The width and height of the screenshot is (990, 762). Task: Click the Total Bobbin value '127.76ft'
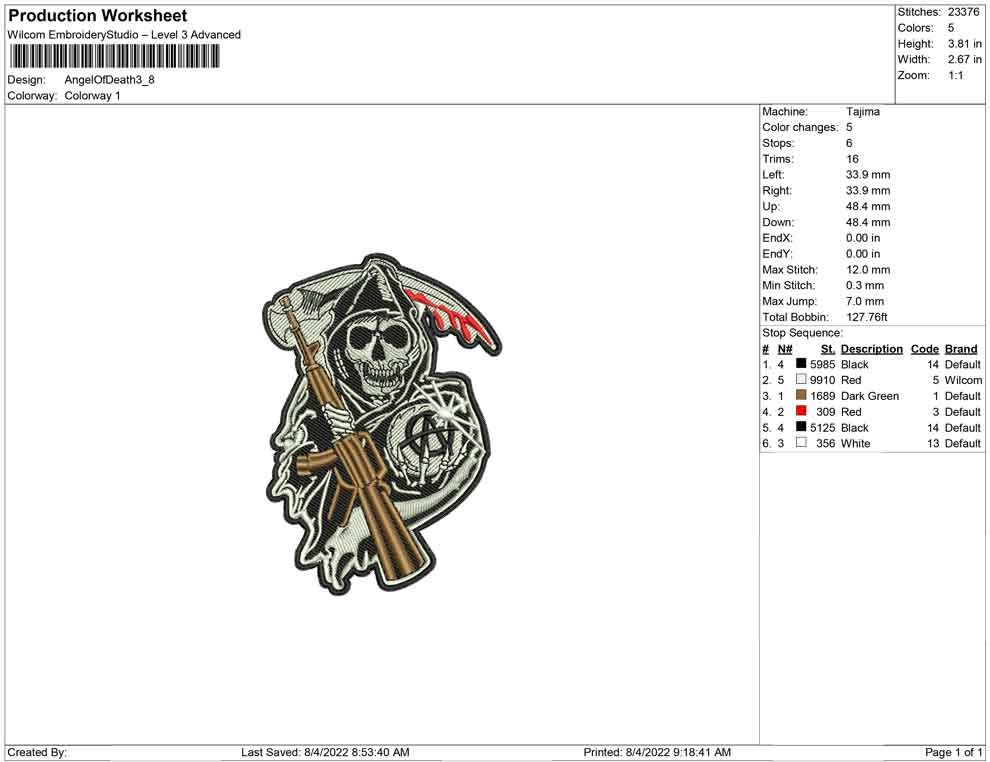tap(867, 317)
